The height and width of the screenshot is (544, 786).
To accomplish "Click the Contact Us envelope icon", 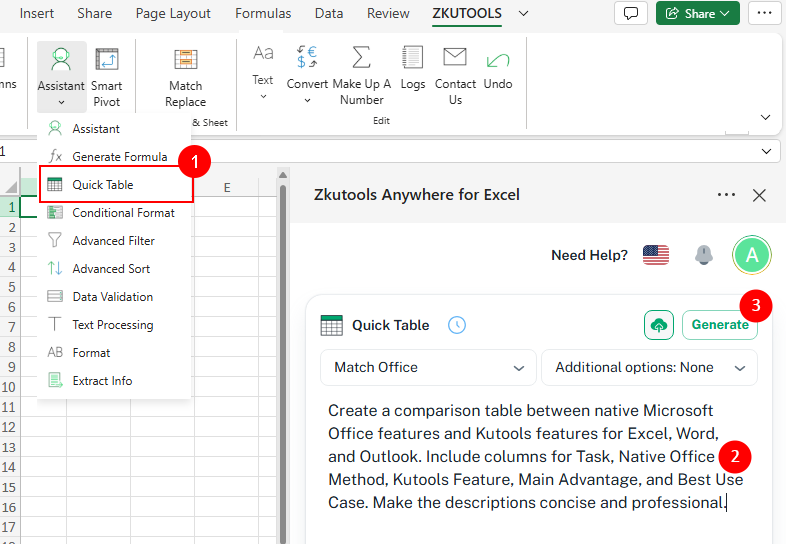I will pyautogui.click(x=455, y=57).
